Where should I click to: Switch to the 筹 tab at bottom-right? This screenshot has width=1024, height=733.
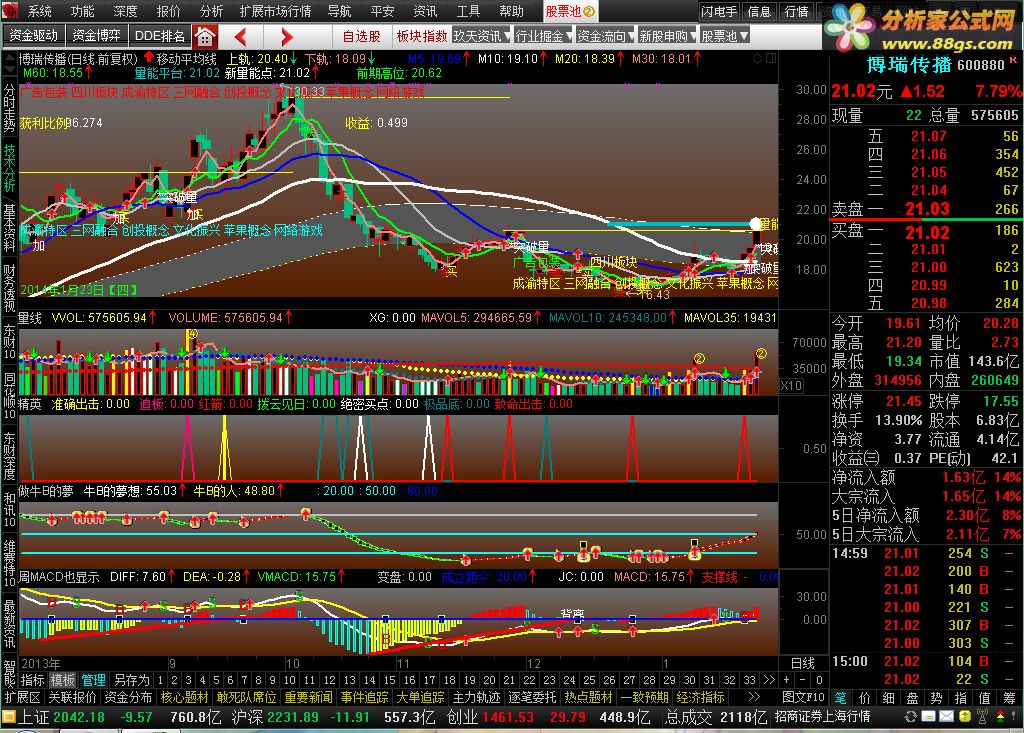1010,697
